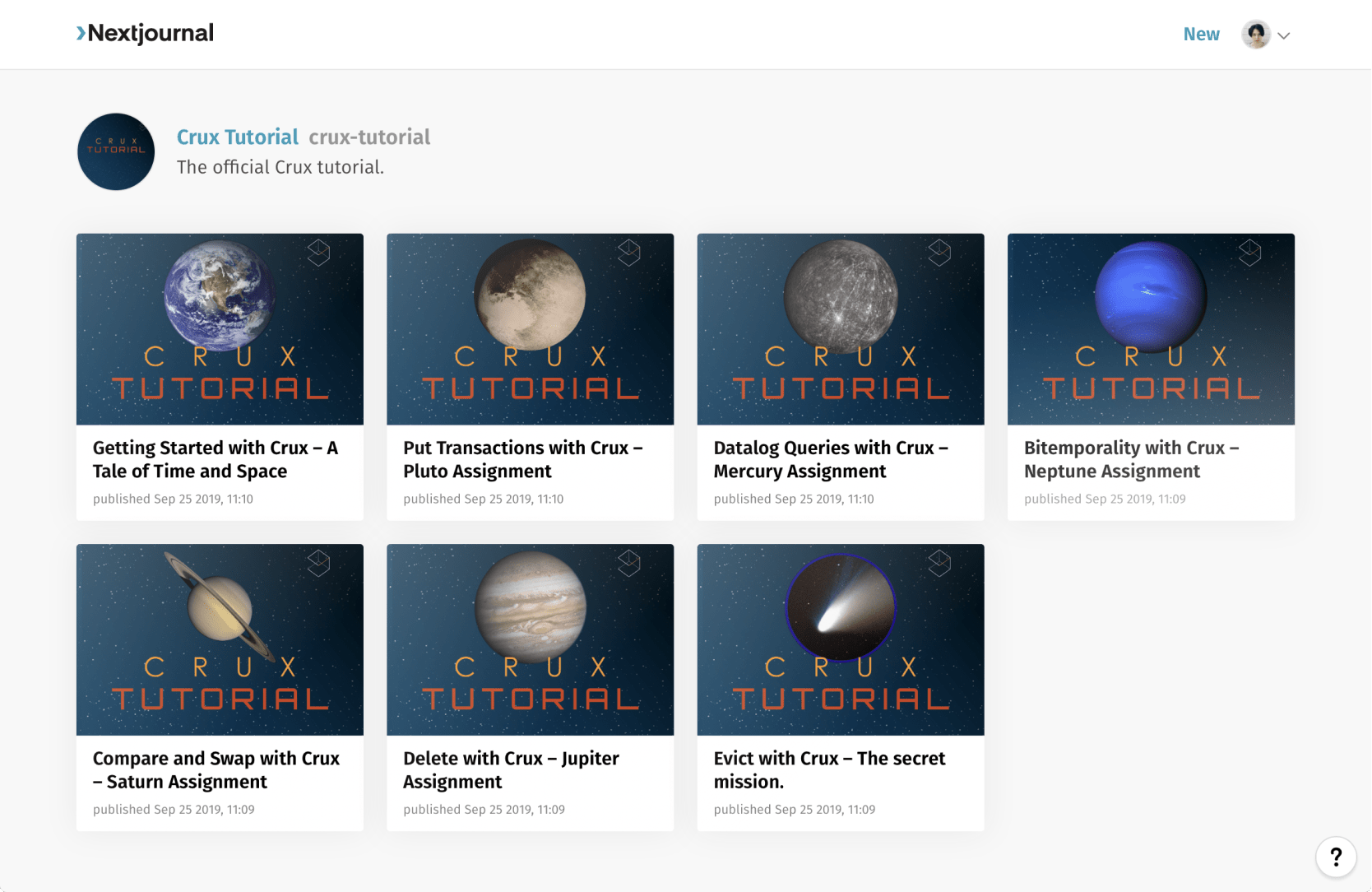Image resolution: width=1372 pixels, height=892 pixels.
Task: Open the Neptune thumbnail image
Action: 1151,329
